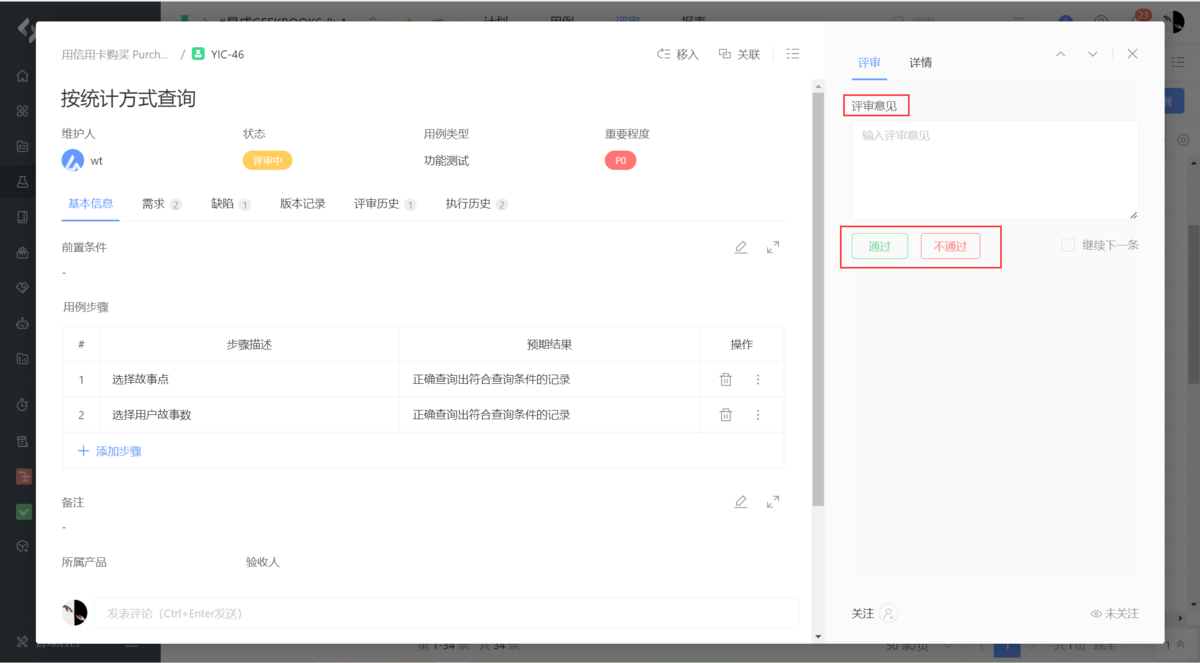Click the 输入评审意见 text area
Image resolution: width=1200 pixels, height=663 pixels.
coord(995,170)
